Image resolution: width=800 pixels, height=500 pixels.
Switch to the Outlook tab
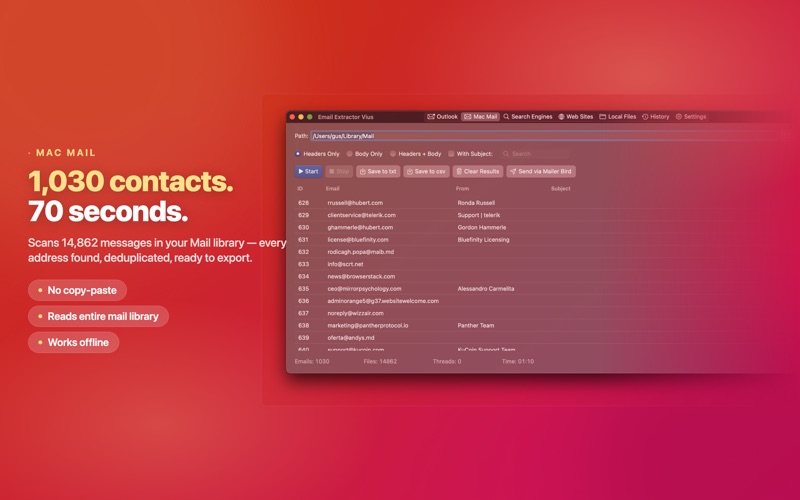(442, 117)
